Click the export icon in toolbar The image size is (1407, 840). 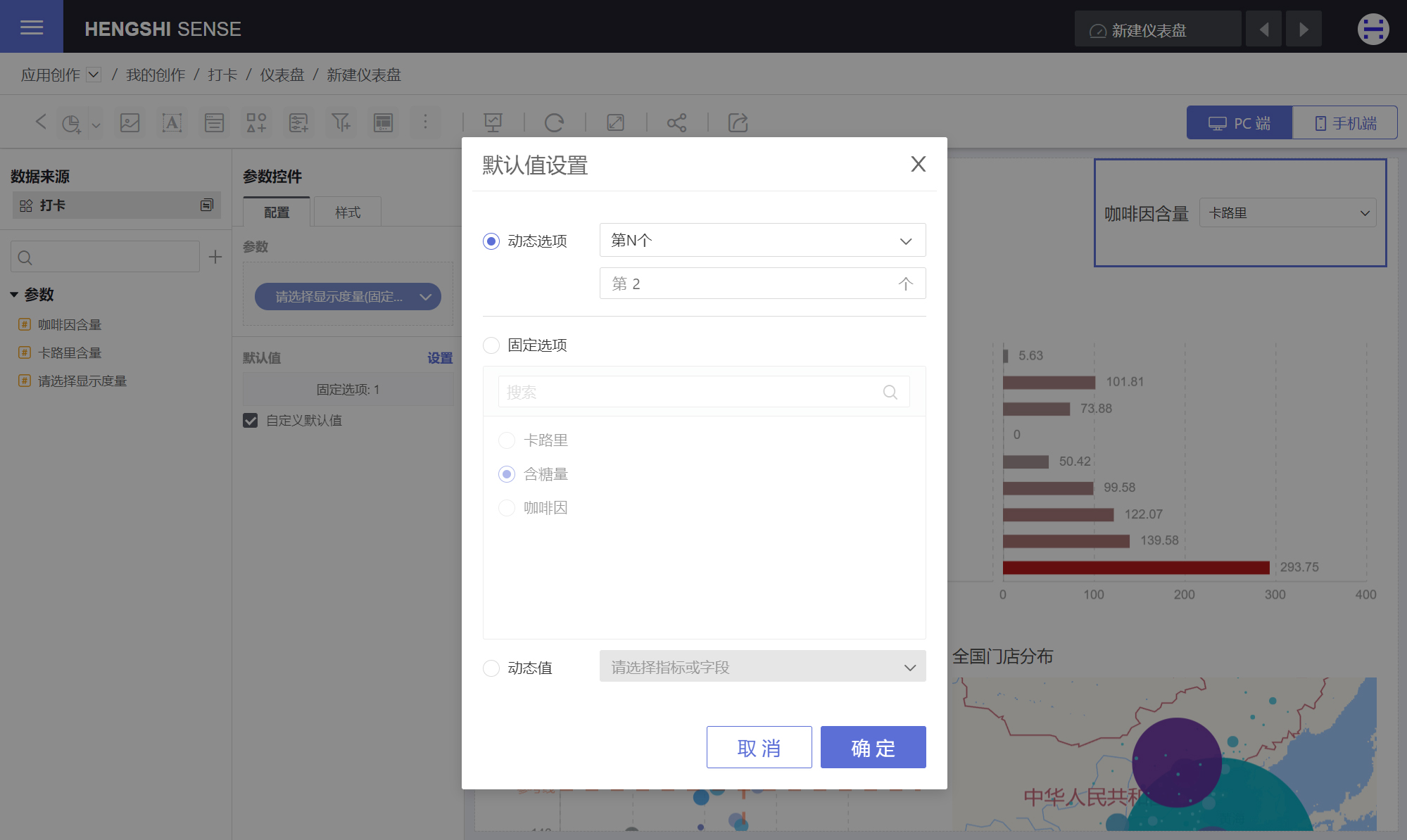pyautogui.click(x=737, y=122)
